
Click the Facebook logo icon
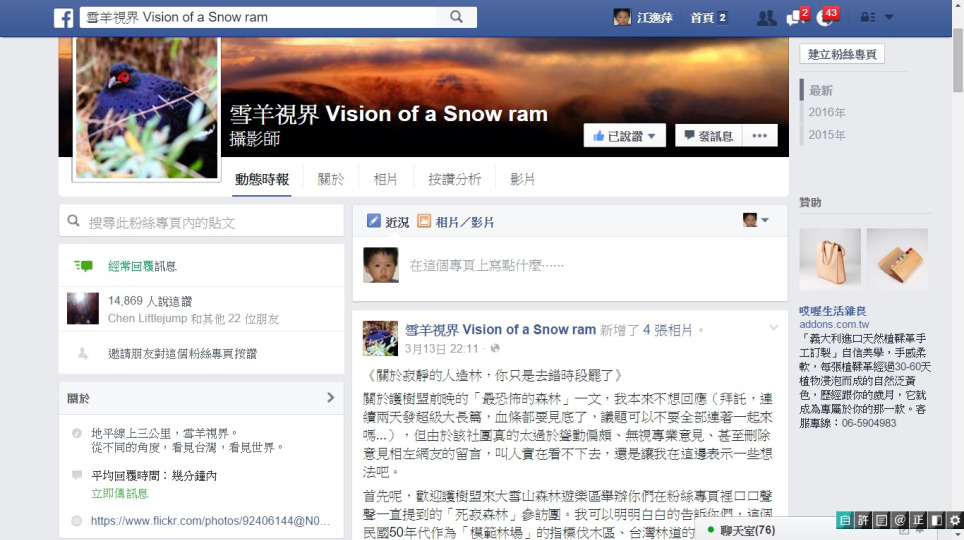pyautogui.click(x=63, y=18)
